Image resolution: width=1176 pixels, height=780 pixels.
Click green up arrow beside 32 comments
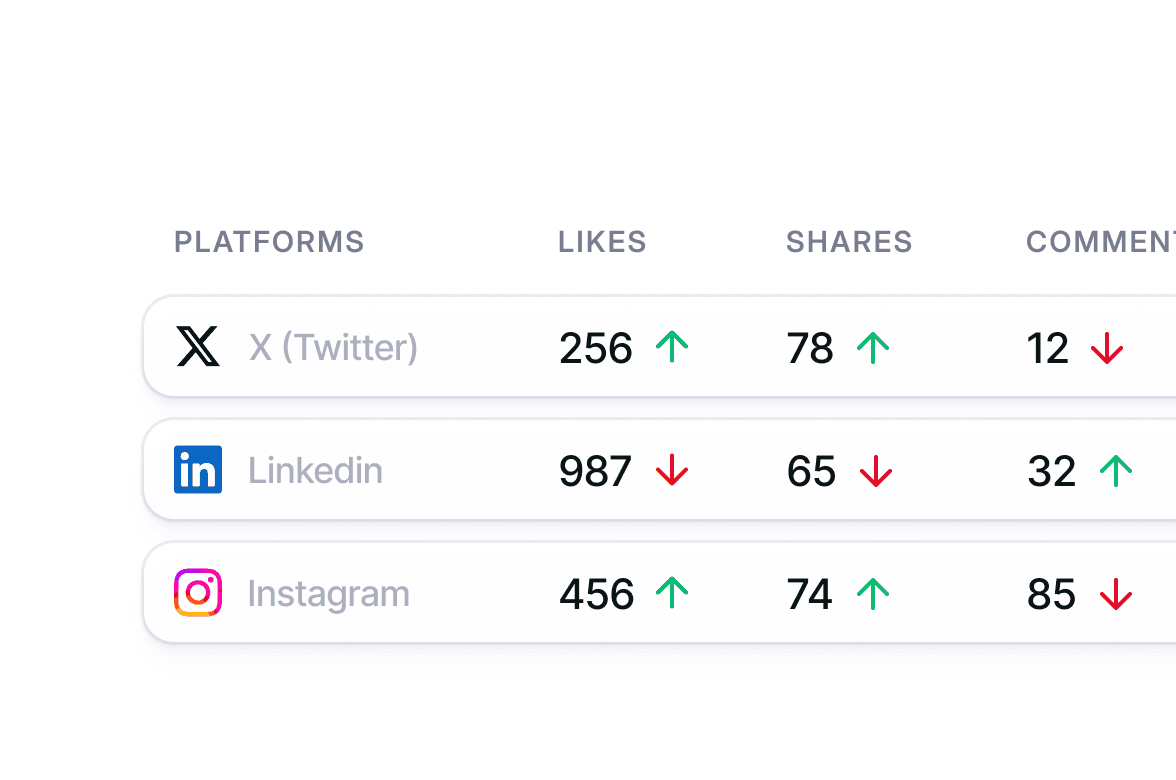(x=1115, y=470)
